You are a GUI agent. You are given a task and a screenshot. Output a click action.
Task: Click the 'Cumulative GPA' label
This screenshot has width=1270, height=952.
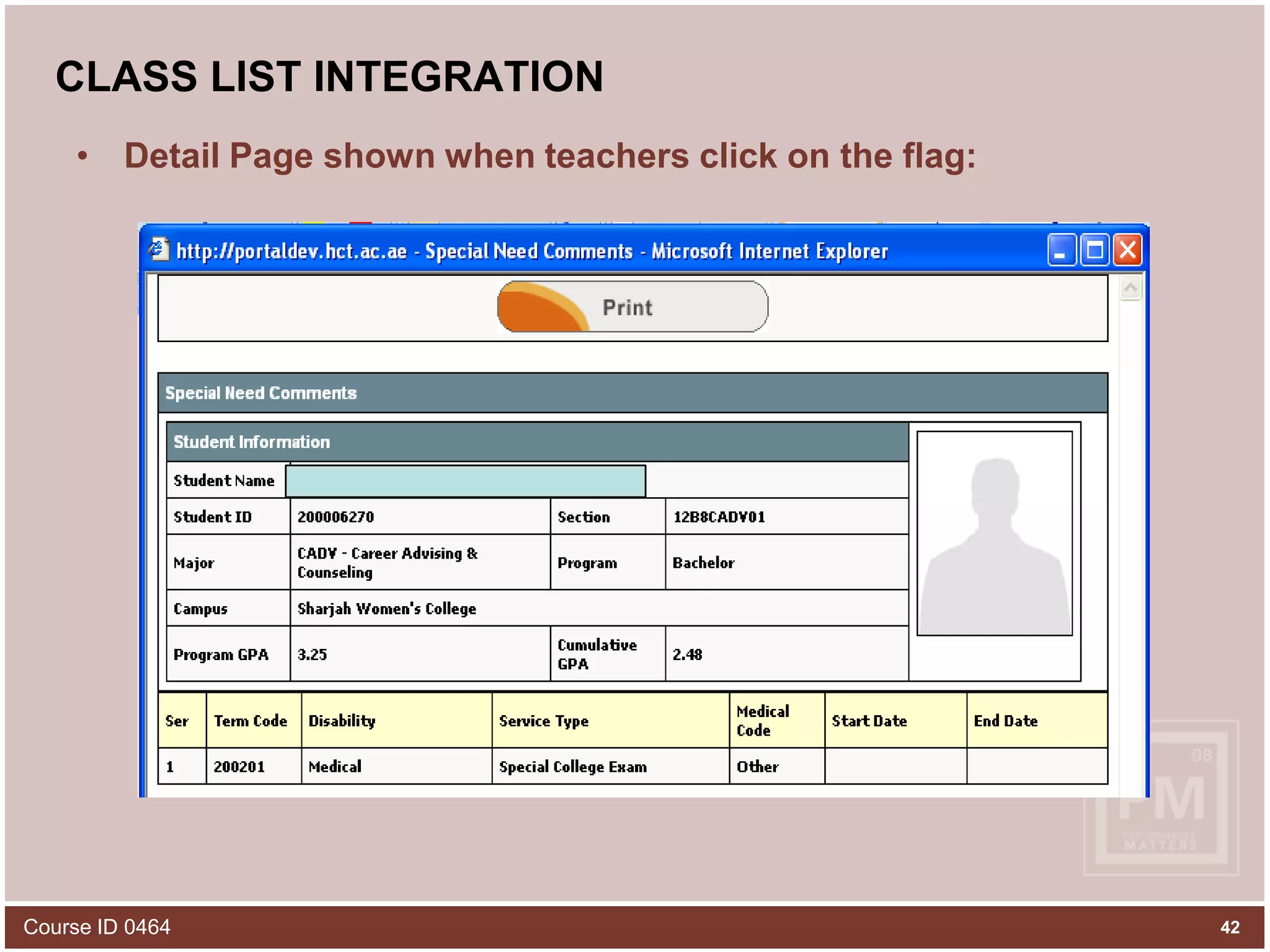pos(597,654)
